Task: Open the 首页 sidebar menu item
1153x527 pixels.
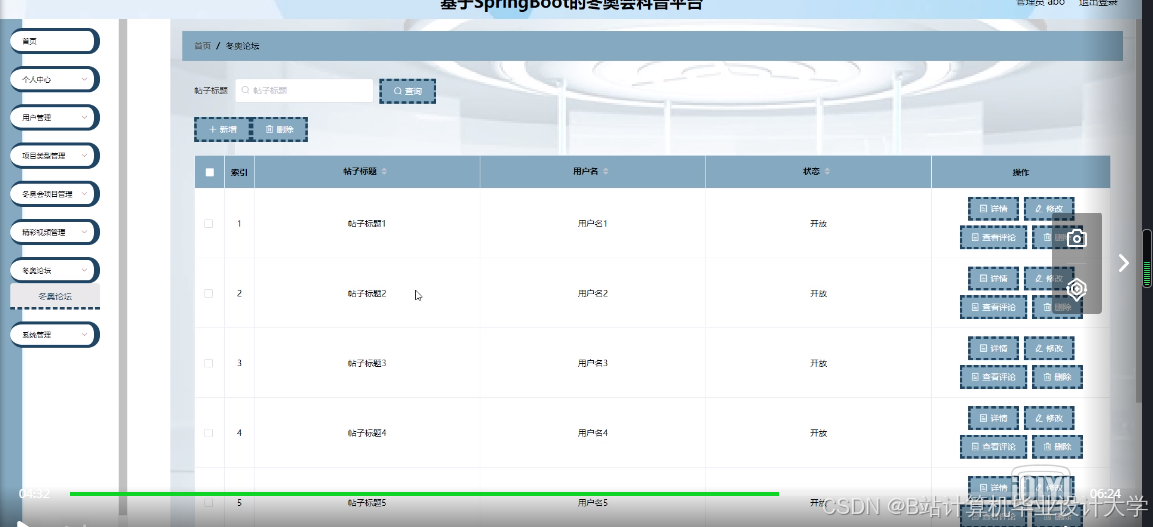Action: click(54, 41)
